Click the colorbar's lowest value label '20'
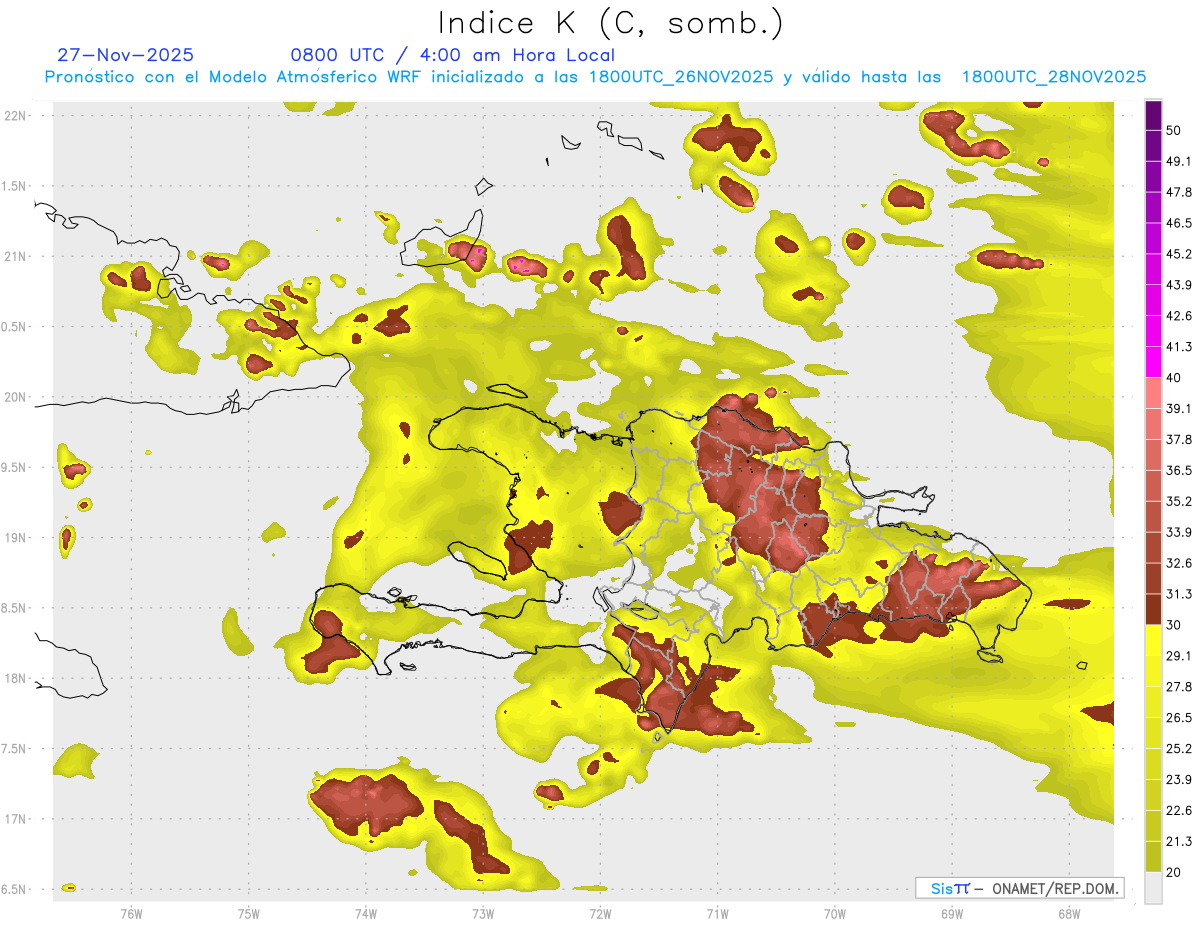This screenshot has width=1200, height=927. [x=1174, y=872]
